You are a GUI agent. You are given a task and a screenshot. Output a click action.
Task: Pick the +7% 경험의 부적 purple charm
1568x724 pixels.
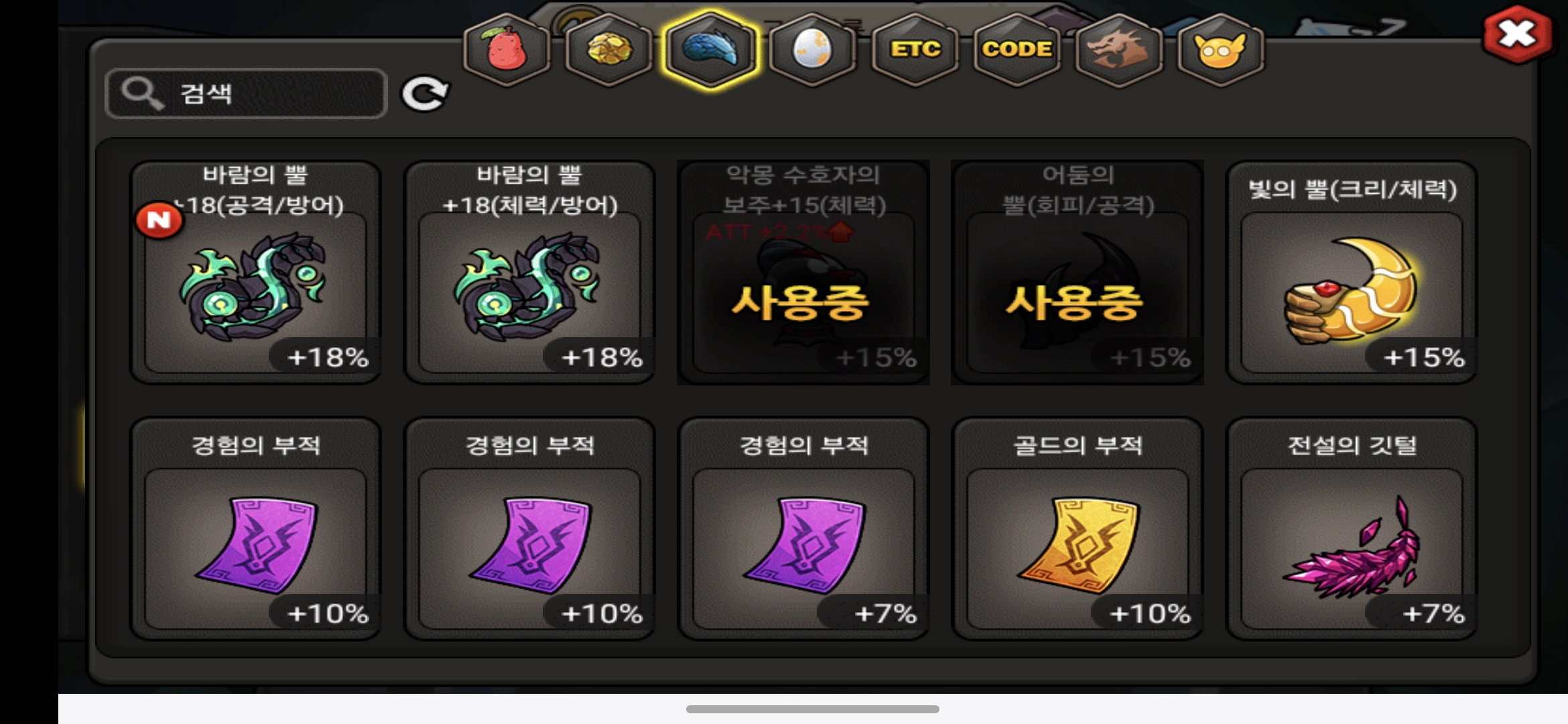tap(803, 528)
